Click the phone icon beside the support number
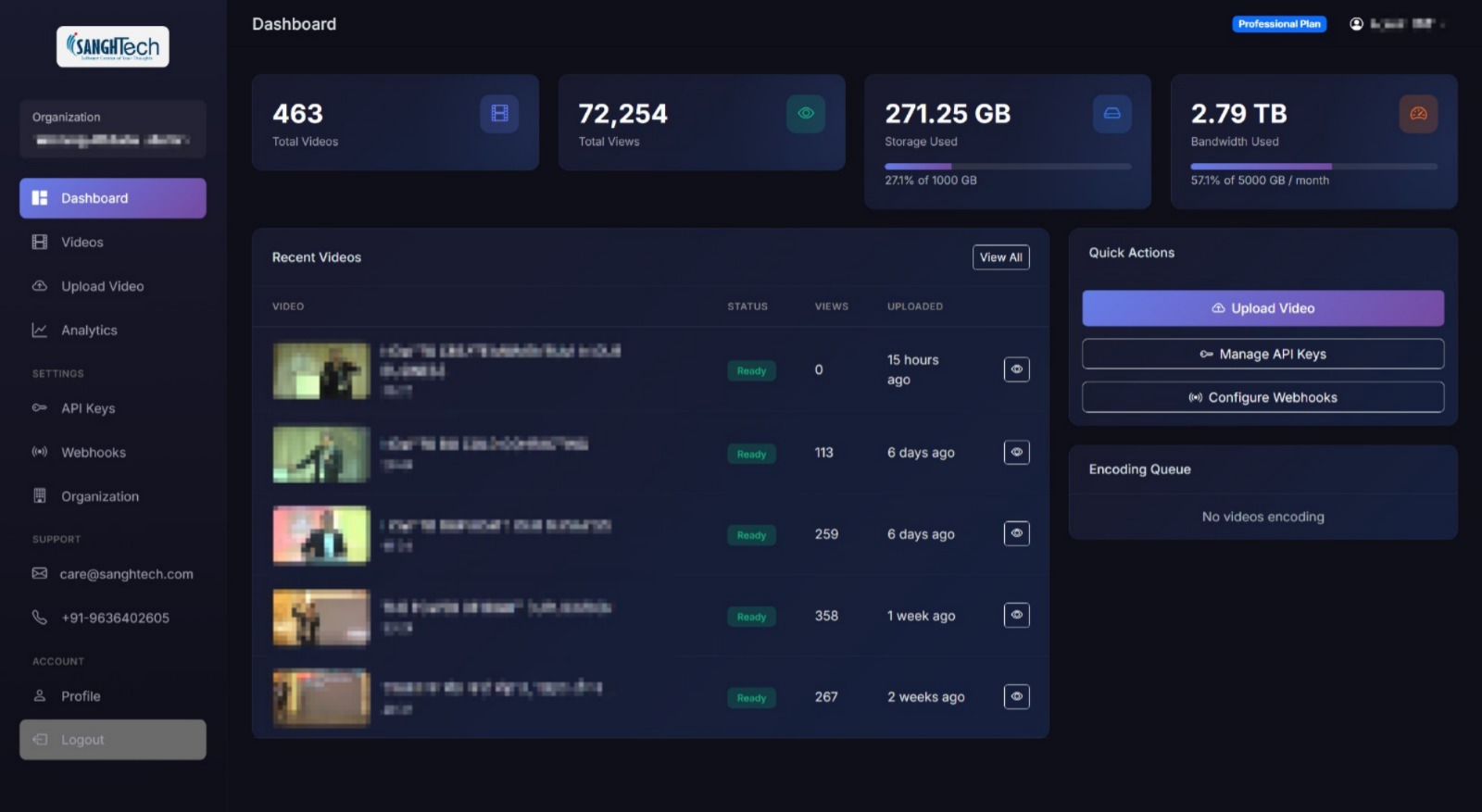Image resolution: width=1482 pixels, height=812 pixels. click(40, 618)
